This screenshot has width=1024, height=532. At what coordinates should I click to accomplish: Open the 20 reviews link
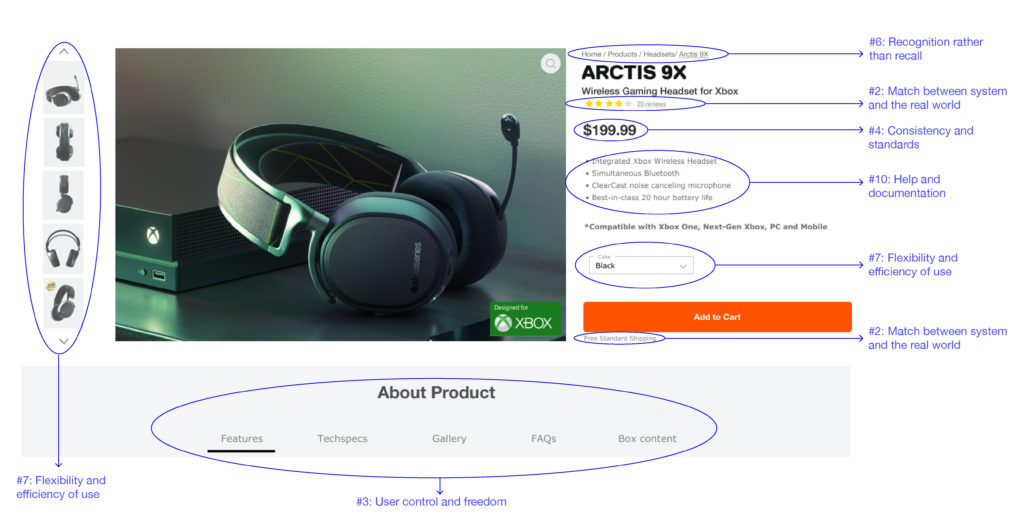[x=651, y=104]
